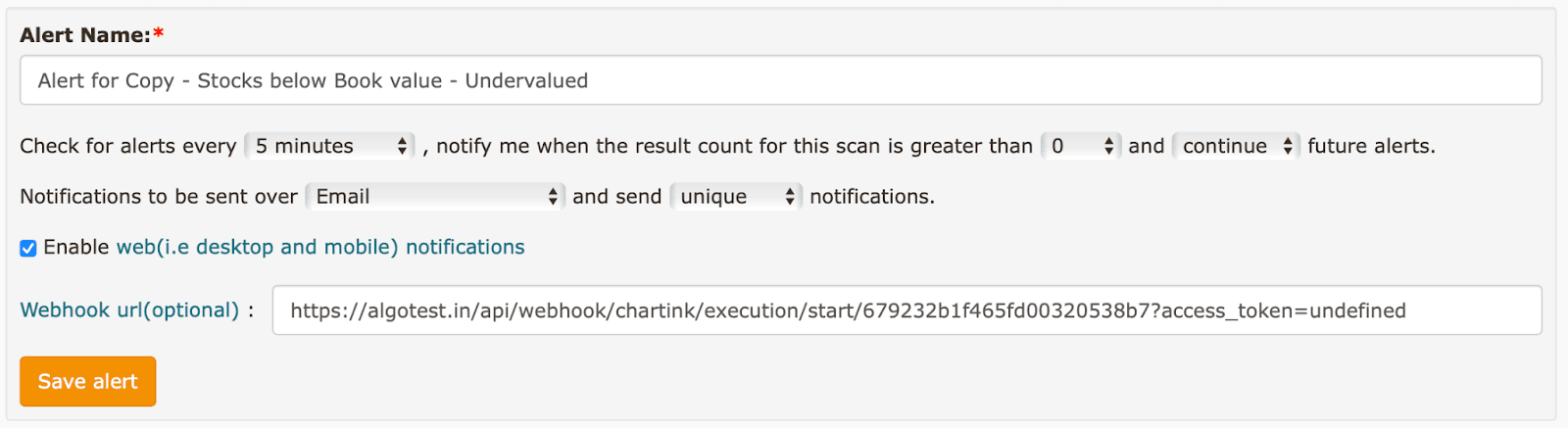Click the arrows on the Email selector
The height and width of the screenshot is (428, 1568).
(x=553, y=197)
